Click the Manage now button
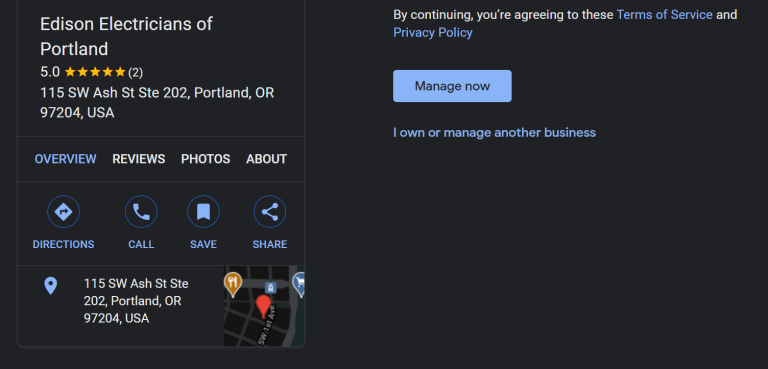768x369 pixels. pyautogui.click(x=452, y=86)
